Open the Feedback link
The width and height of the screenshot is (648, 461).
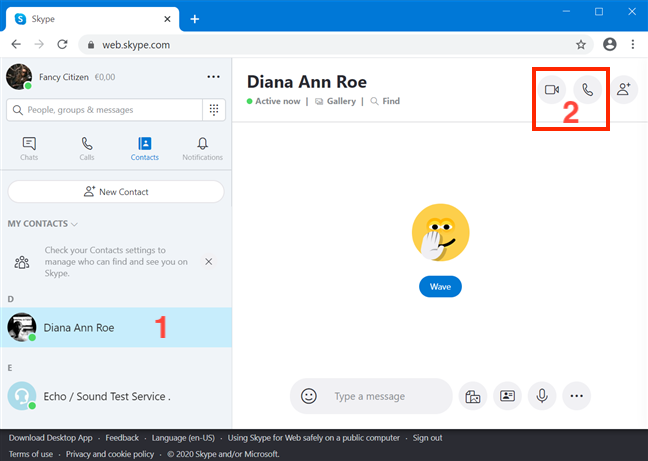tap(122, 438)
